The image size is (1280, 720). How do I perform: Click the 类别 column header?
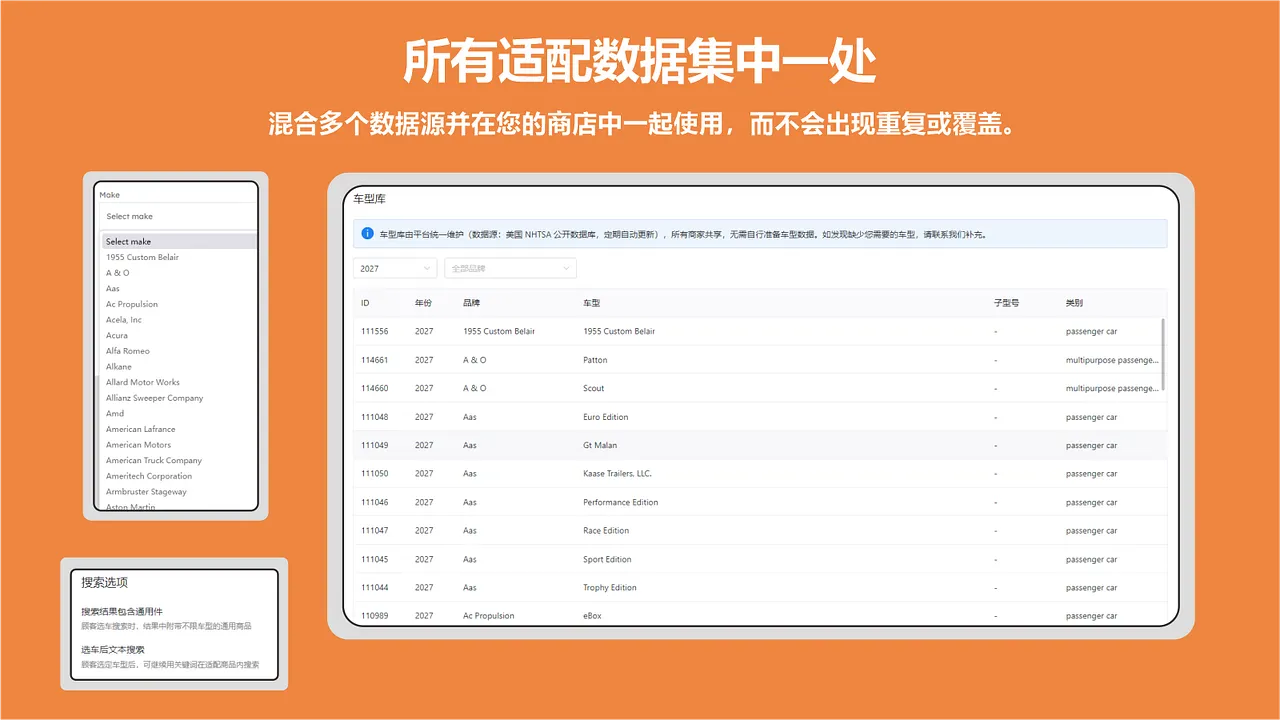pyautogui.click(x=1075, y=303)
